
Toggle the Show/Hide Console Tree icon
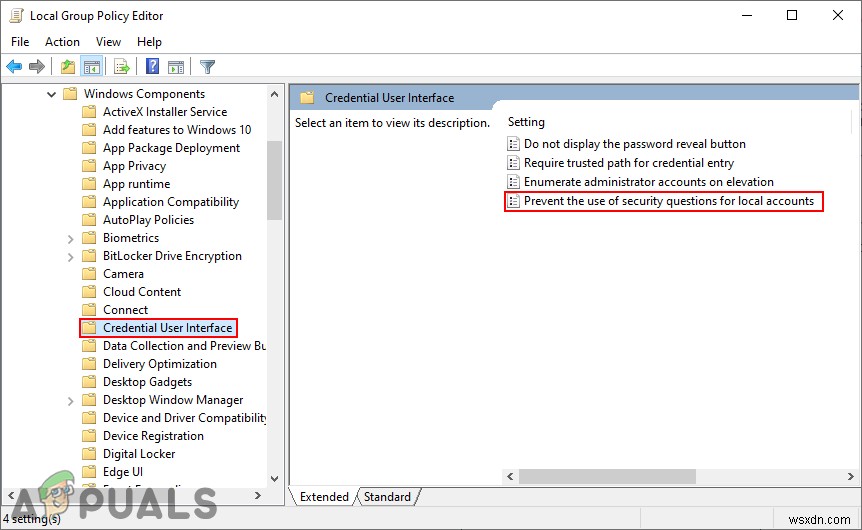[x=92, y=67]
